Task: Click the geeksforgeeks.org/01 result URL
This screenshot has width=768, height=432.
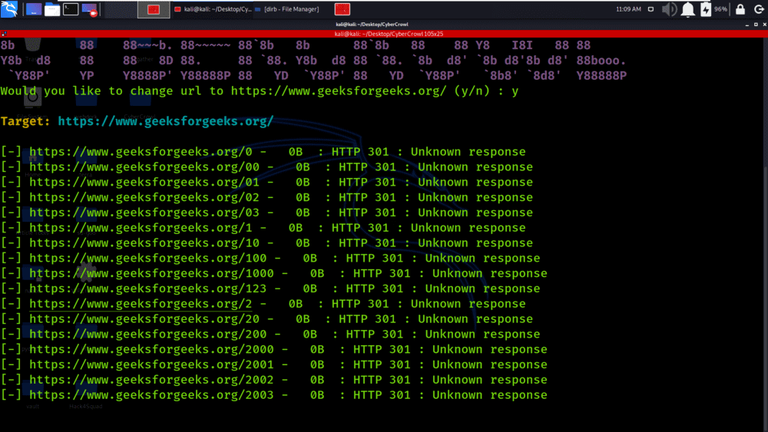Action: [144, 182]
